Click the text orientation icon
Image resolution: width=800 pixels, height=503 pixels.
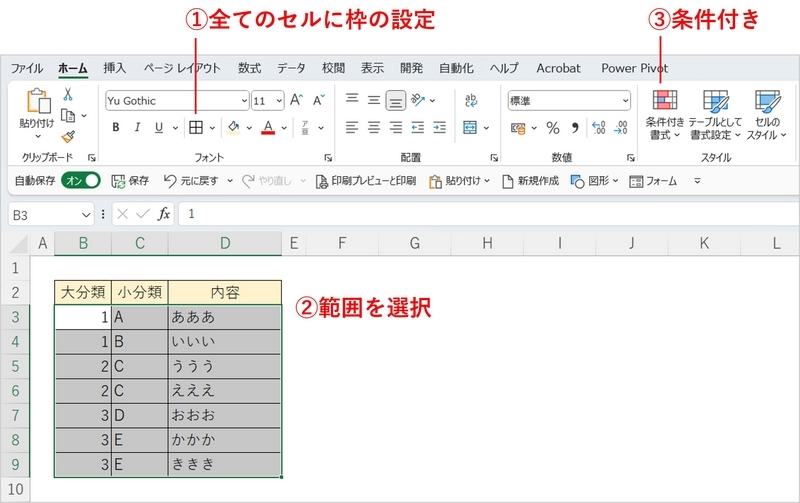[418, 100]
